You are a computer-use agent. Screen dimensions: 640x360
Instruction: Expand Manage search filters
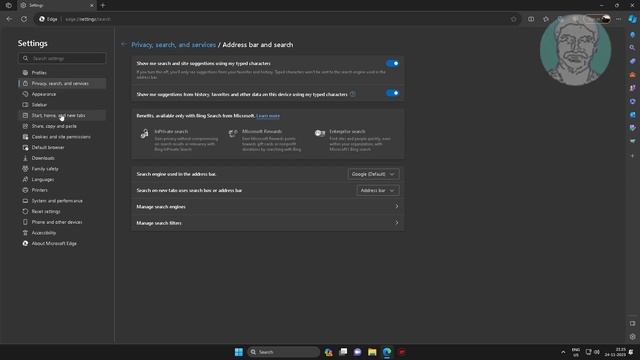coord(268,223)
